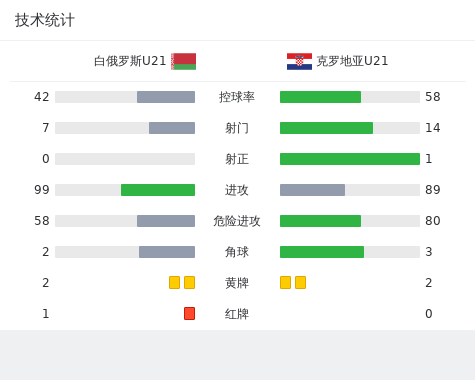This screenshot has width=475, height=380.
Task: Click Belarus's green attacks bar
Action: [x=158, y=190]
